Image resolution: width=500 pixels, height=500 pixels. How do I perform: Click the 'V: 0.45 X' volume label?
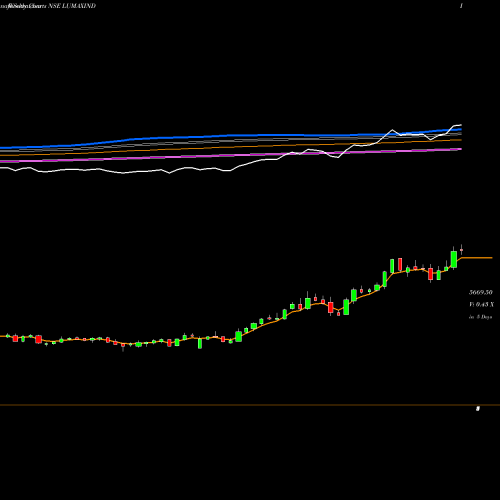click(481, 304)
